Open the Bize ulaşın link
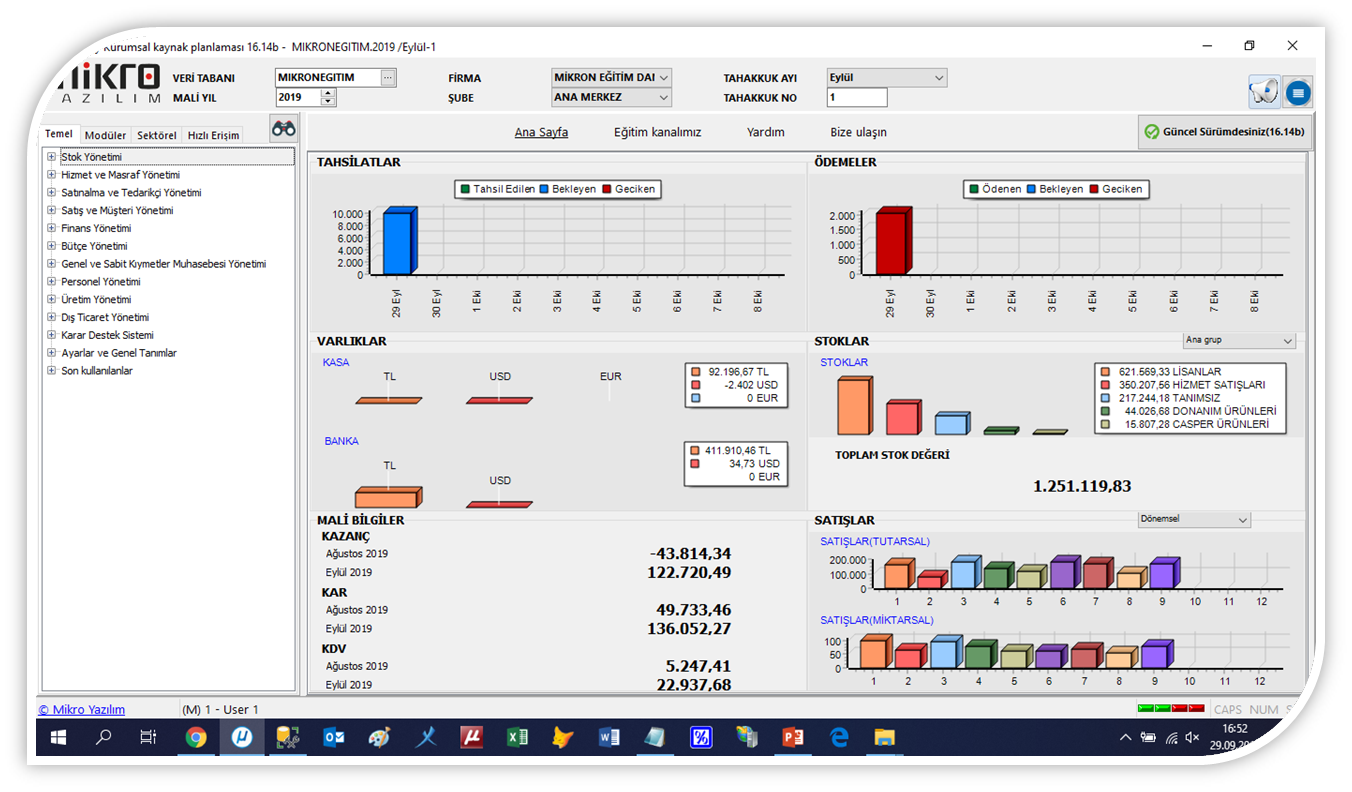The width and height of the screenshot is (1352, 792). click(x=858, y=132)
